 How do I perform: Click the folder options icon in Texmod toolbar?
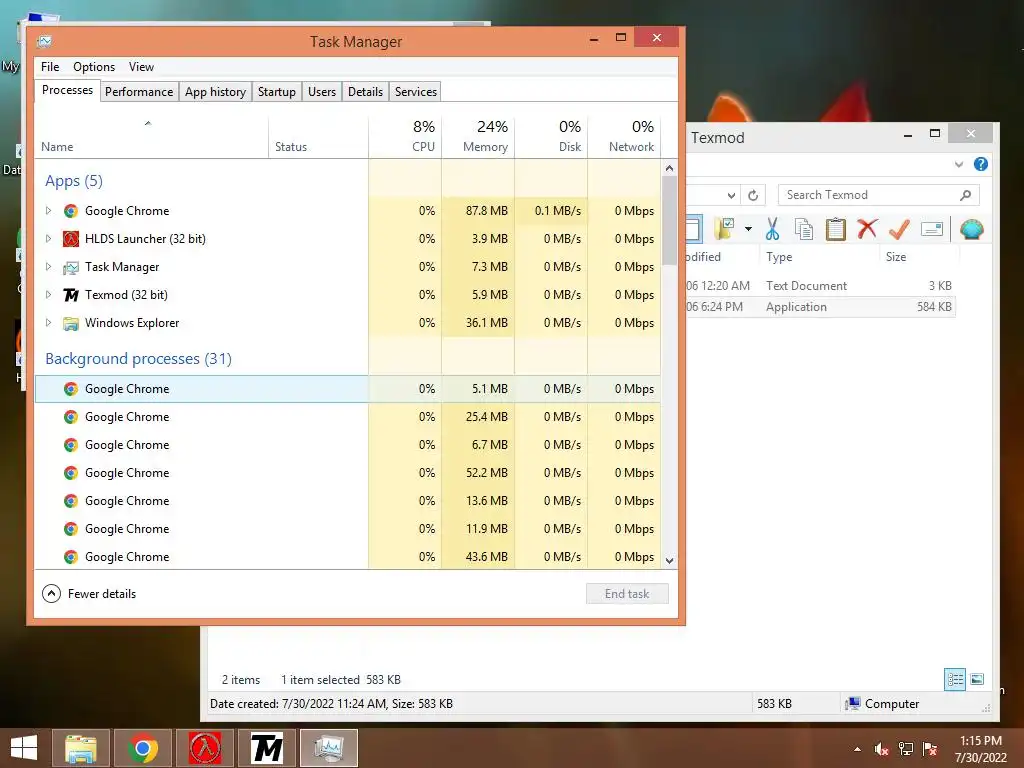(x=726, y=229)
